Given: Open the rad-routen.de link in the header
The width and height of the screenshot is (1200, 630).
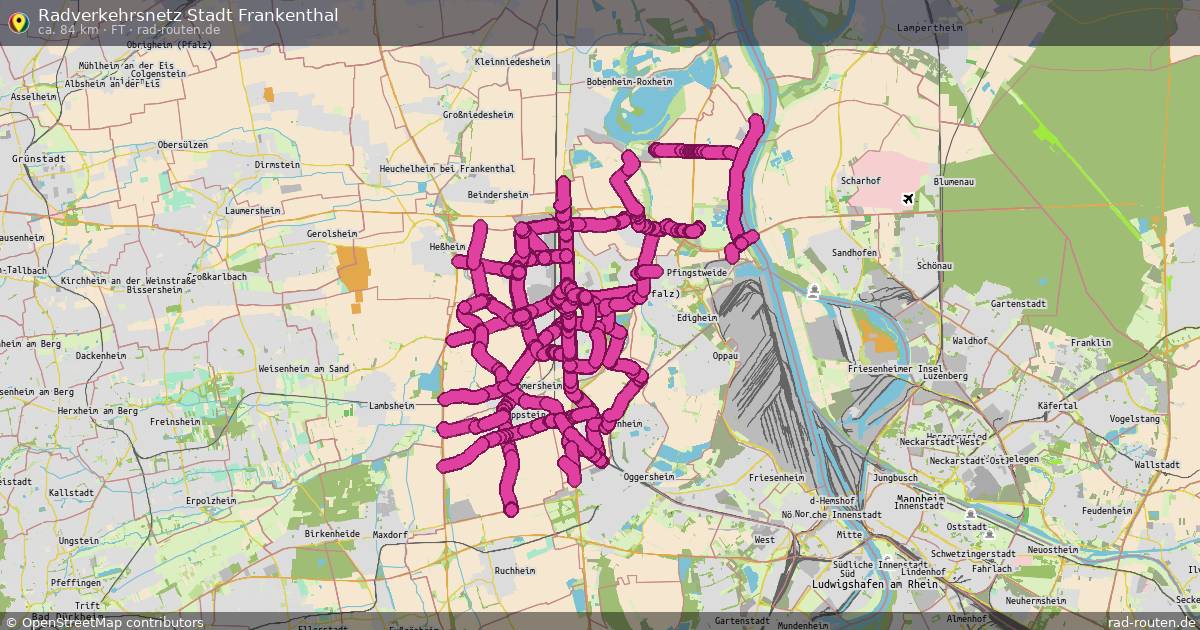Looking at the screenshot, I should (180, 31).
